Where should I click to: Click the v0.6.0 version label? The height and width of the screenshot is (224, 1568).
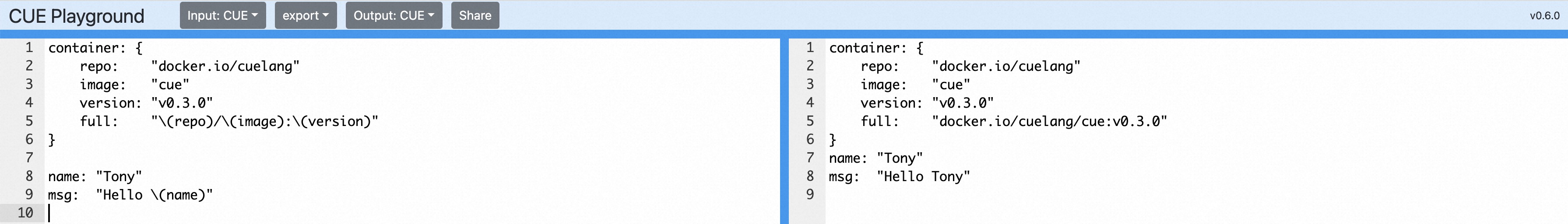click(1544, 16)
